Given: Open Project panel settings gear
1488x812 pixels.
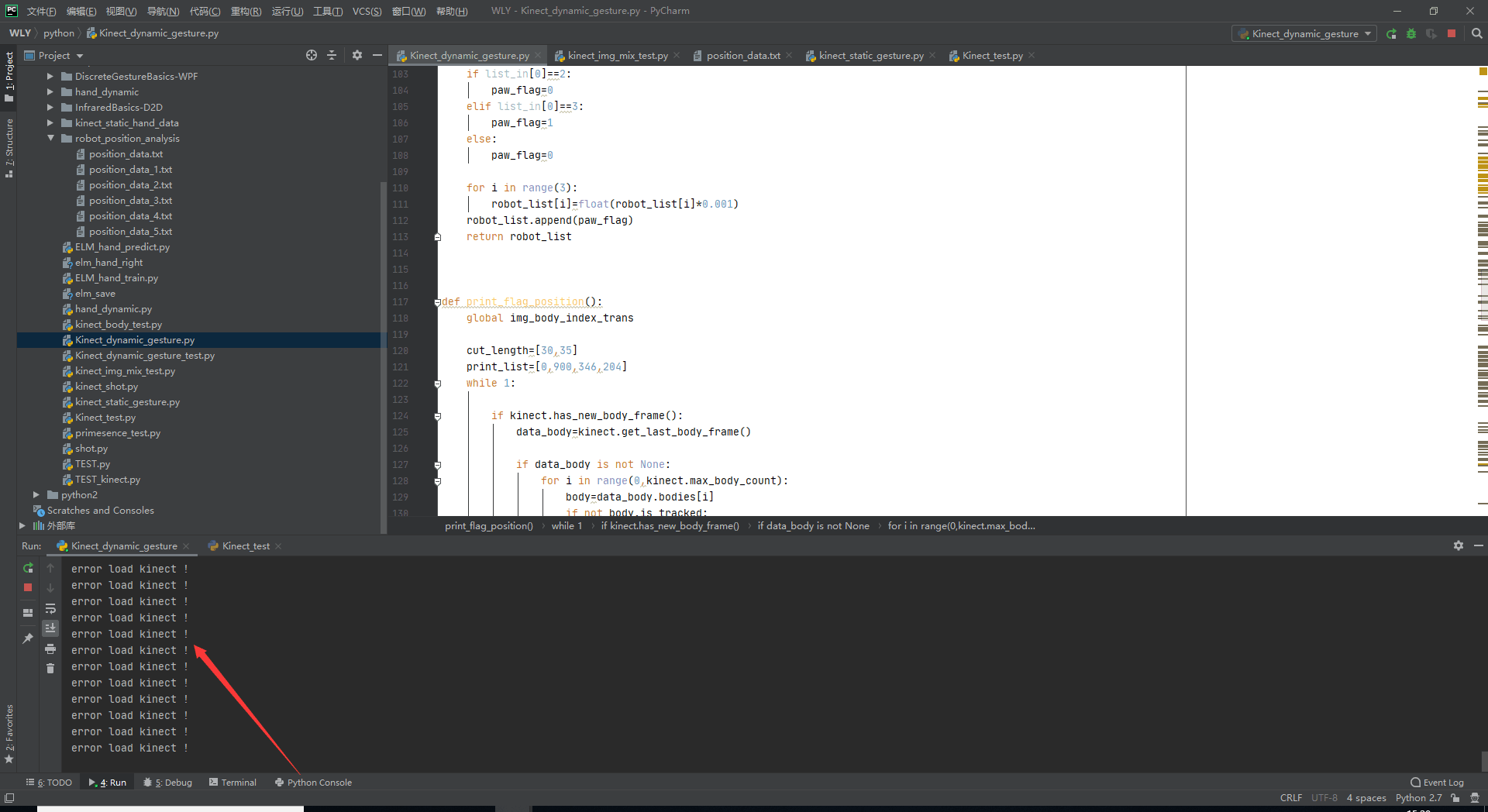Looking at the screenshot, I should [357, 55].
